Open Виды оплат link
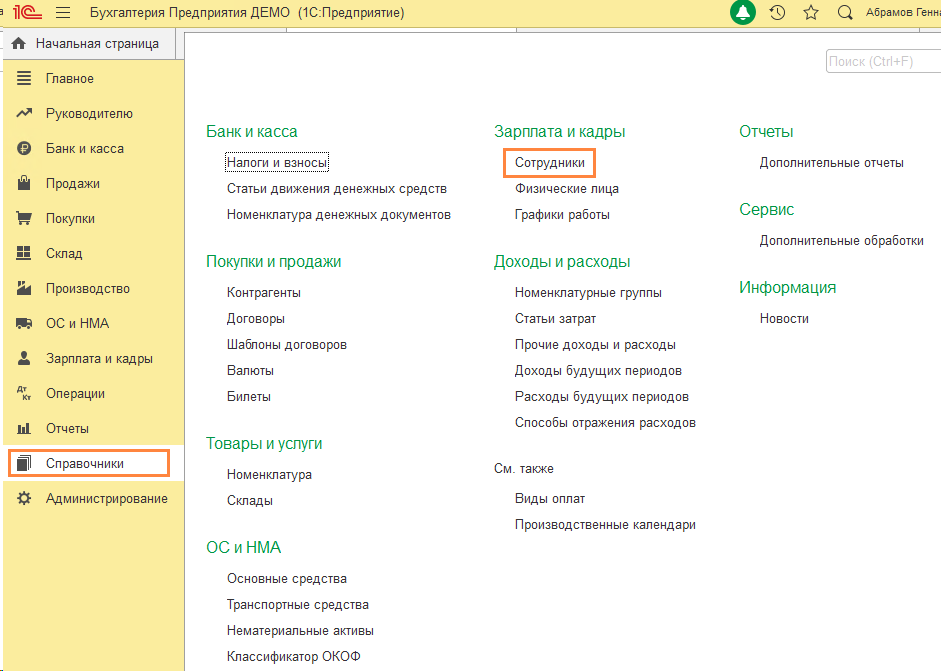This screenshot has width=941, height=671. (x=550, y=499)
